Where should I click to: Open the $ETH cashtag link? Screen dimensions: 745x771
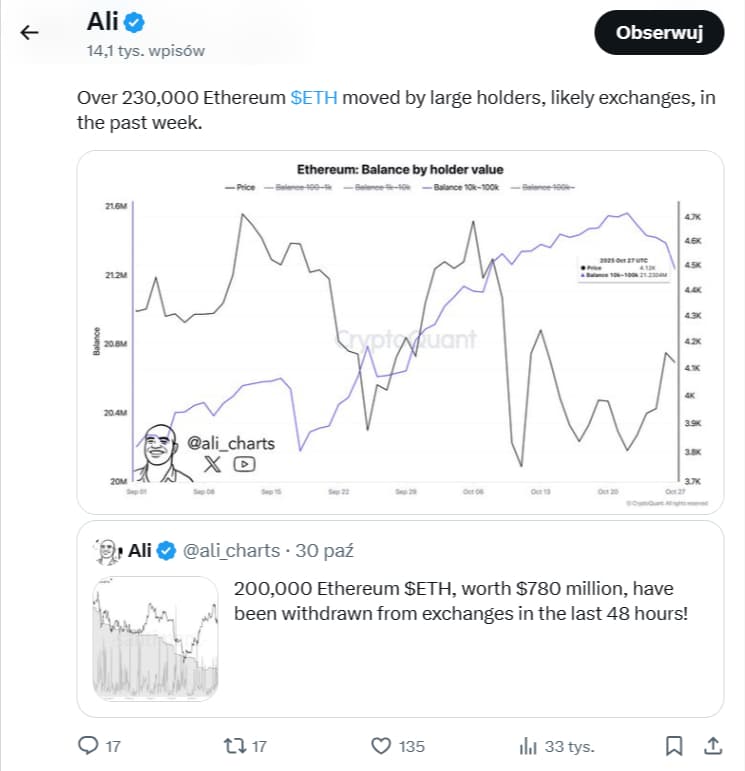tap(314, 98)
